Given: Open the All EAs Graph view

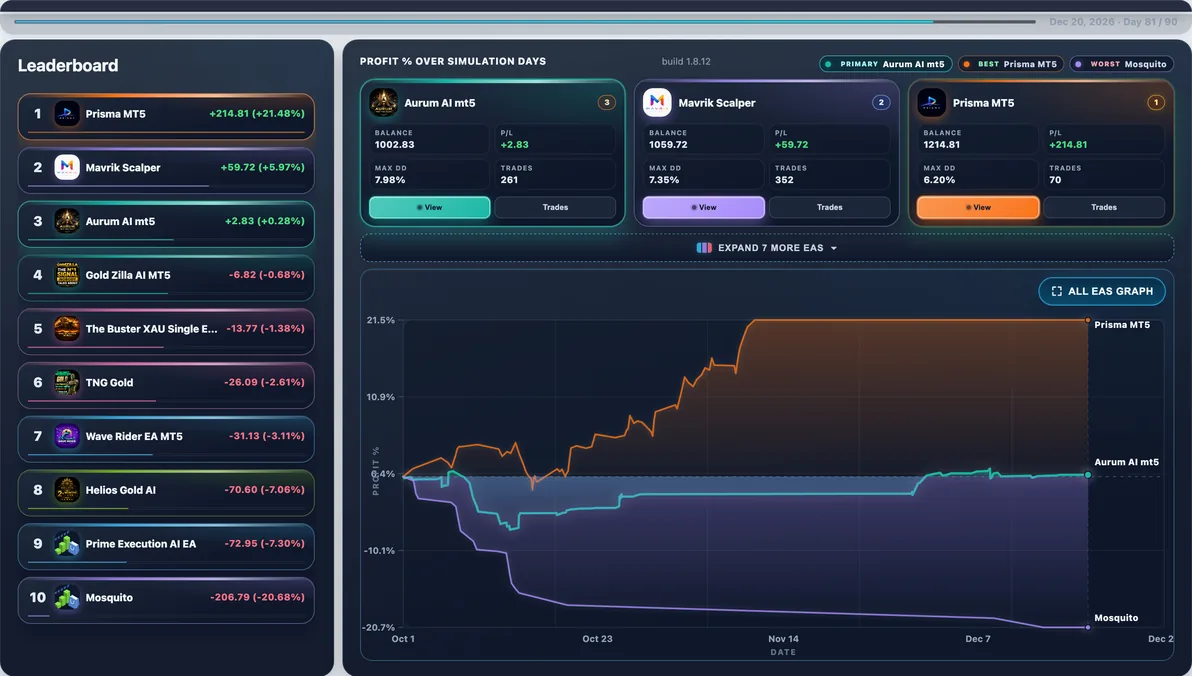Looking at the screenshot, I should click(x=1102, y=291).
